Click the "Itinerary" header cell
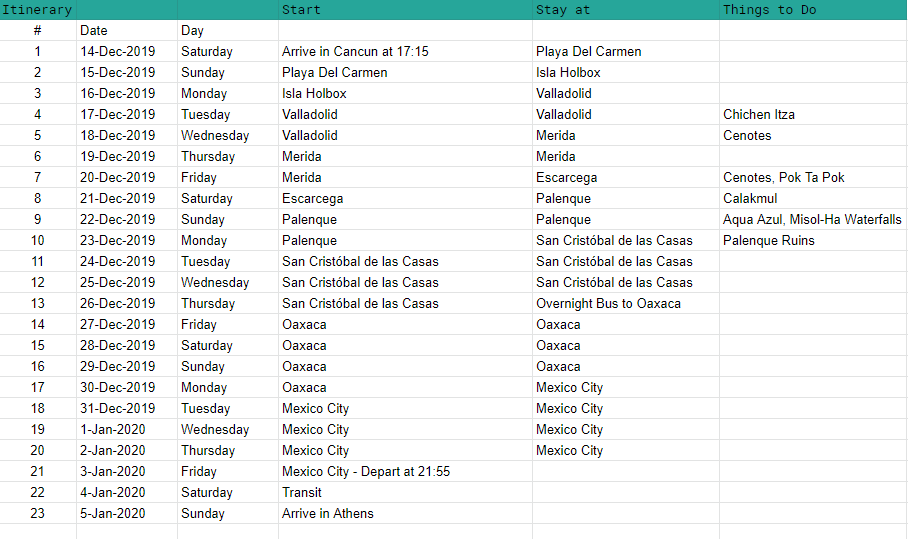The height and width of the screenshot is (539, 908). 38,10
